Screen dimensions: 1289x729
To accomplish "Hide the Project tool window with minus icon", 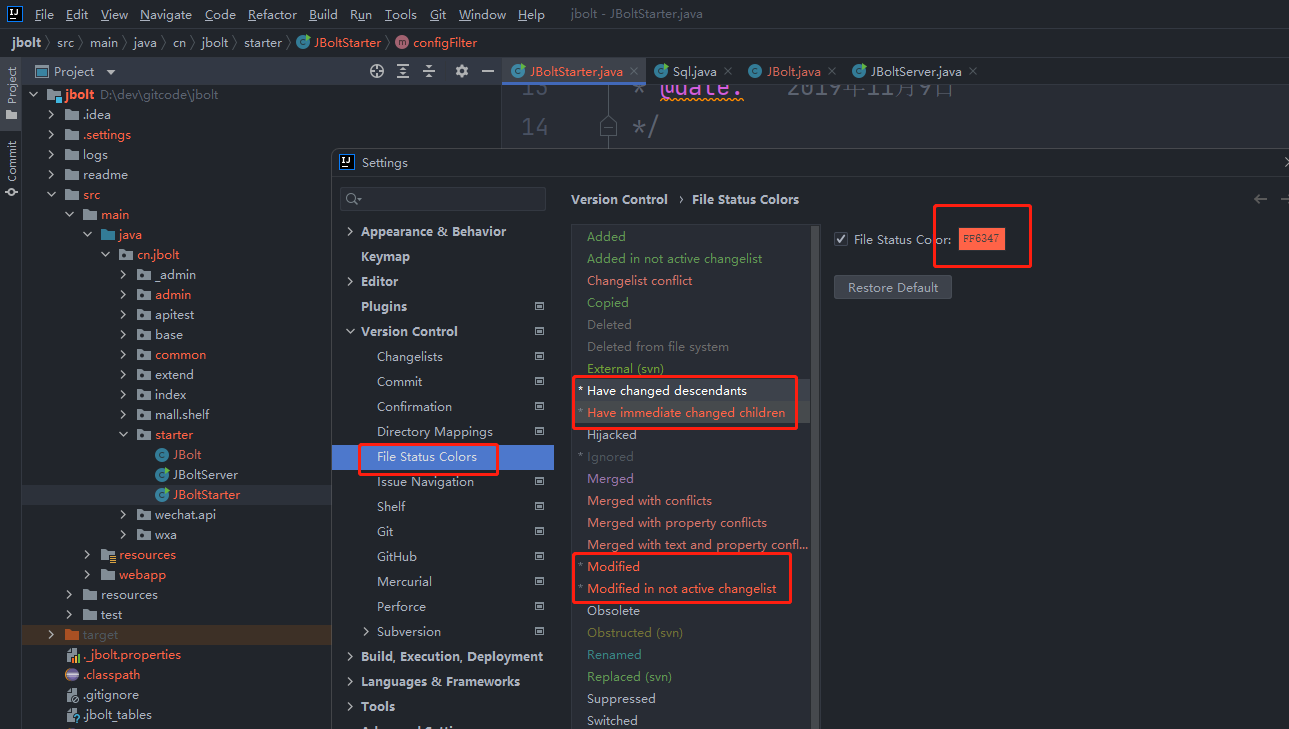I will [488, 71].
